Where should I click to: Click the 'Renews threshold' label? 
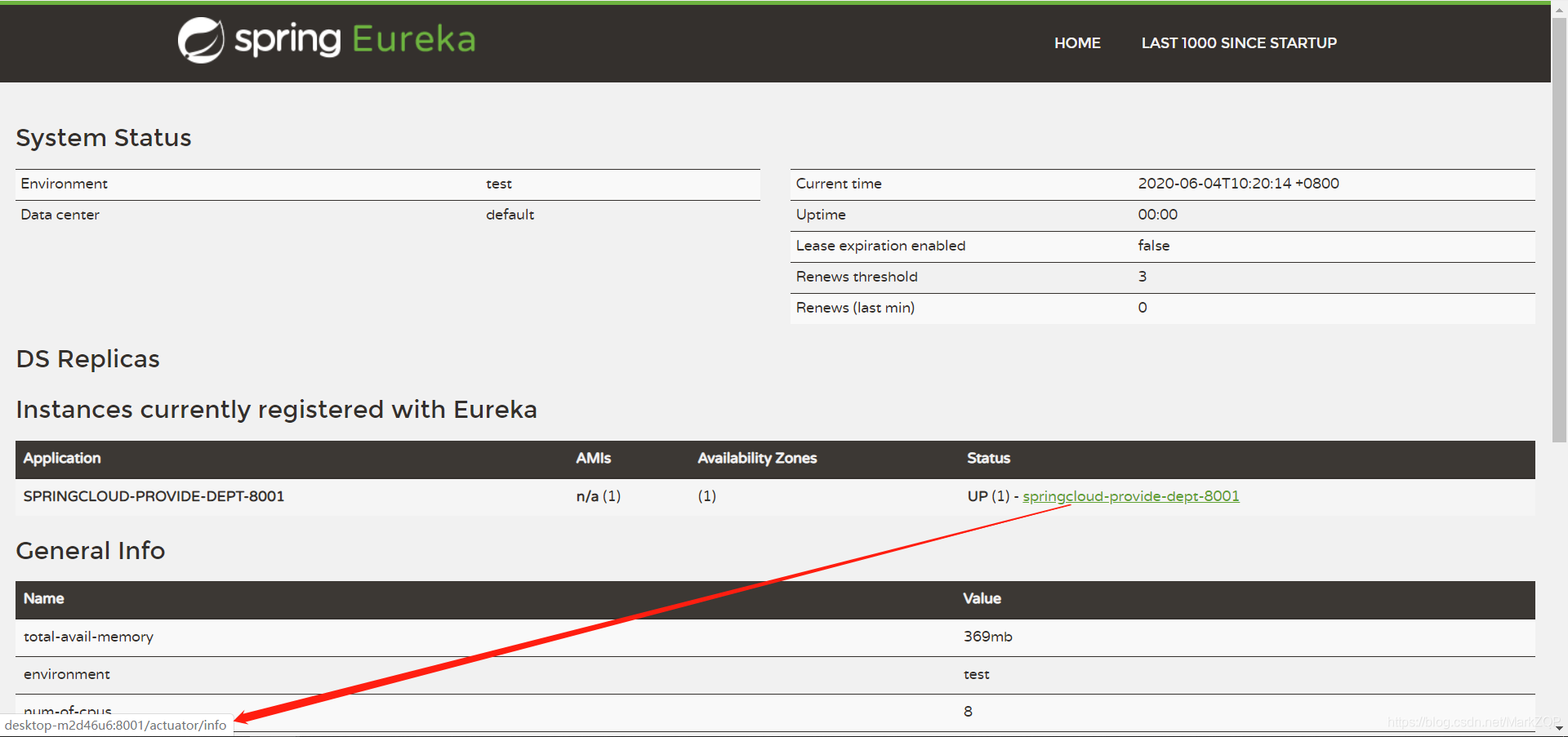[857, 277]
